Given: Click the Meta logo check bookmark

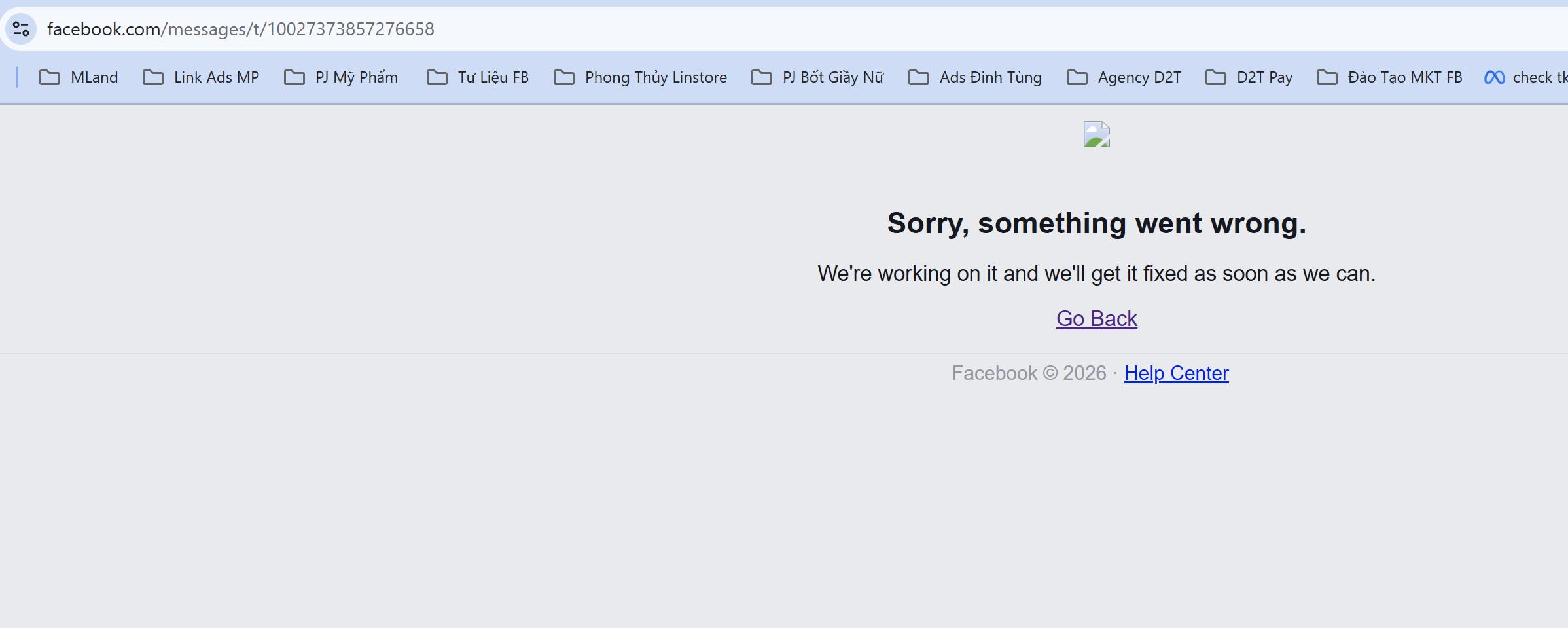Looking at the screenshot, I should pyautogui.click(x=1525, y=77).
